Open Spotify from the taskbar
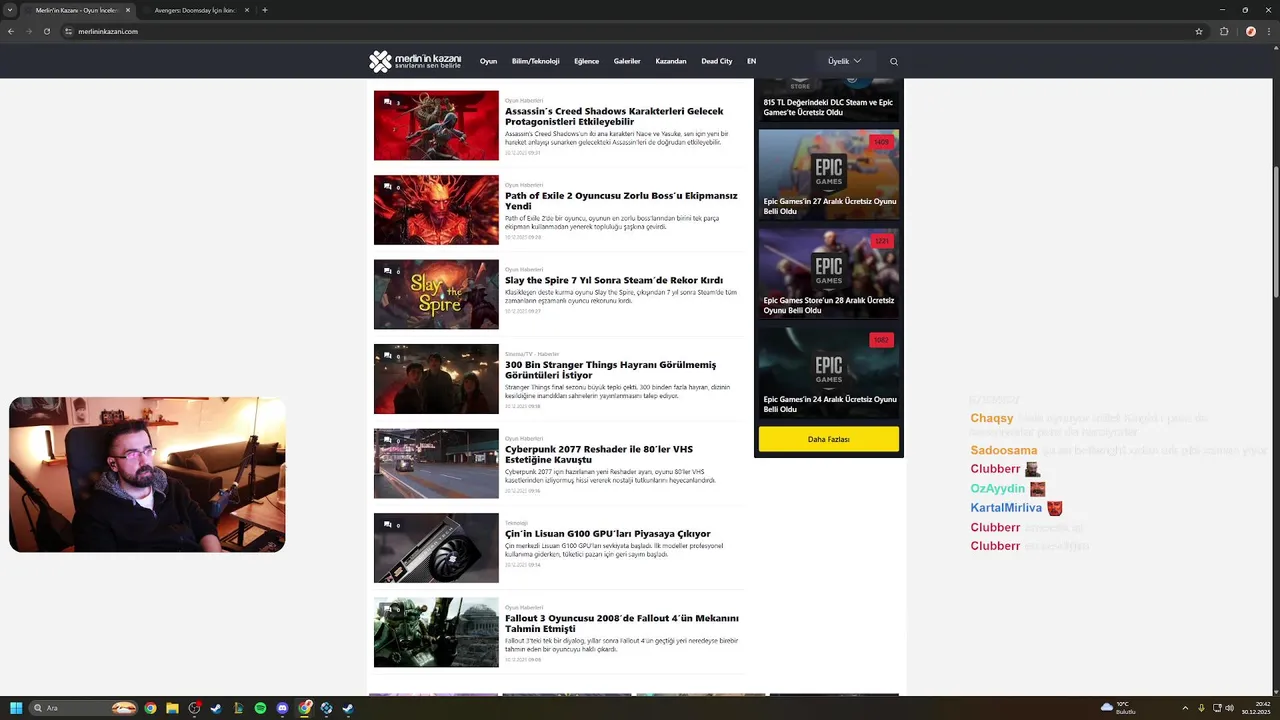Image resolution: width=1280 pixels, height=720 pixels. (x=260, y=708)
